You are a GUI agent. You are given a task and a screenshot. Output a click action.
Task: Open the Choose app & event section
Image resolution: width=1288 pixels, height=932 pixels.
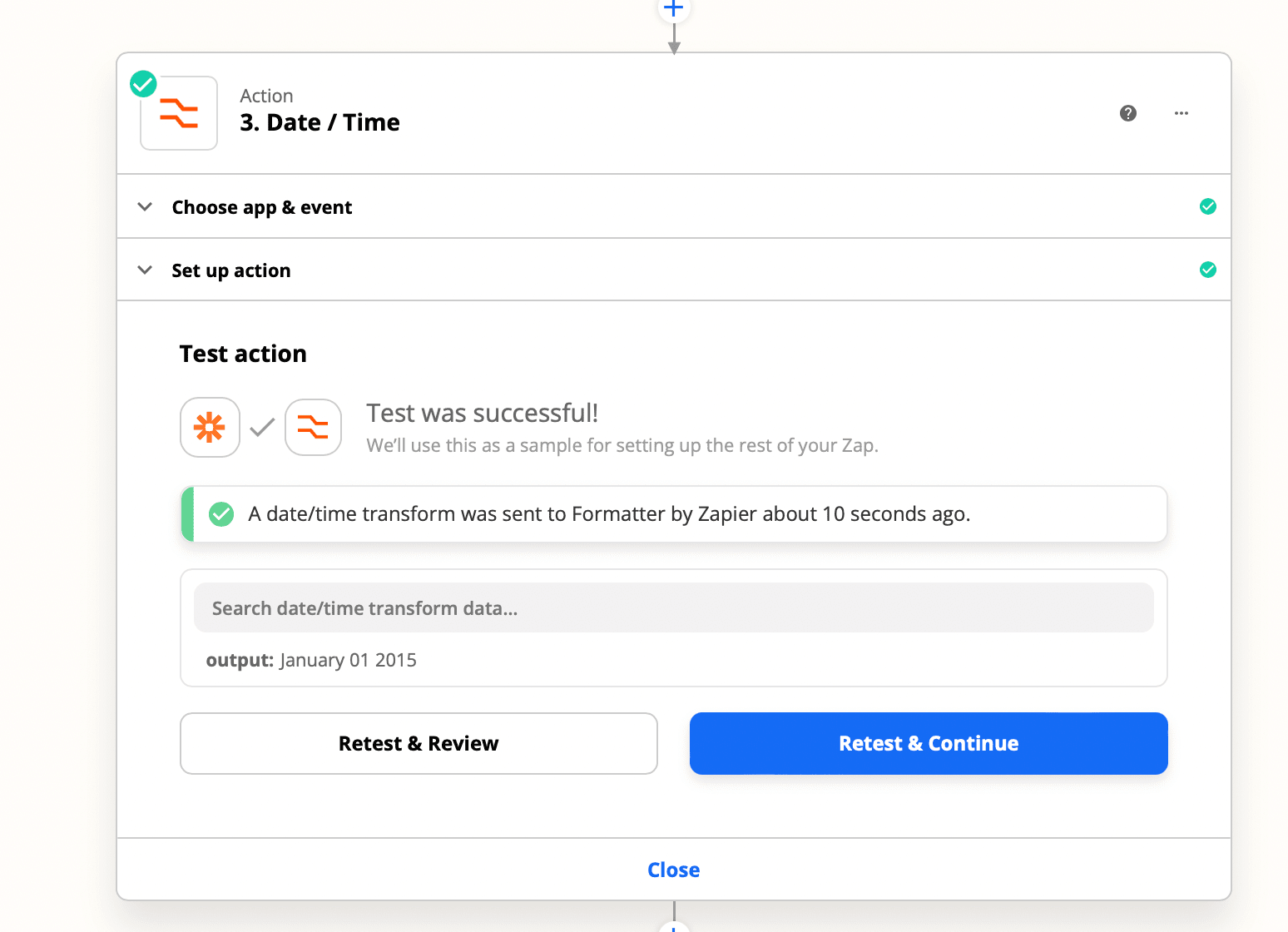pos(674,206)
